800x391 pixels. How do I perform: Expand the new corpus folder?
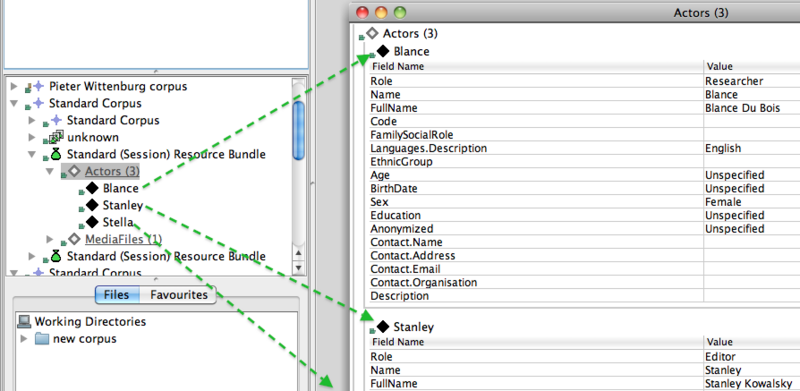tap(24, 338)
